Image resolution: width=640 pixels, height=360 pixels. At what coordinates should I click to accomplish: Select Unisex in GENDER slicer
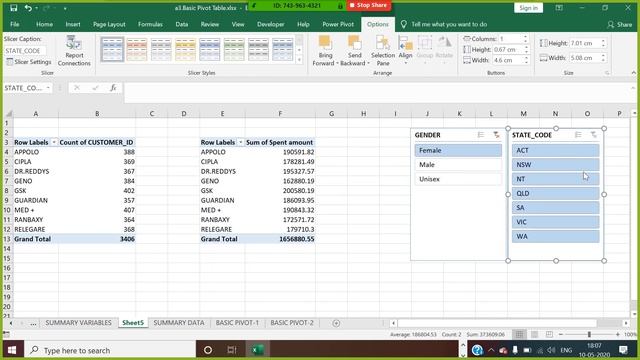(458, 179)
